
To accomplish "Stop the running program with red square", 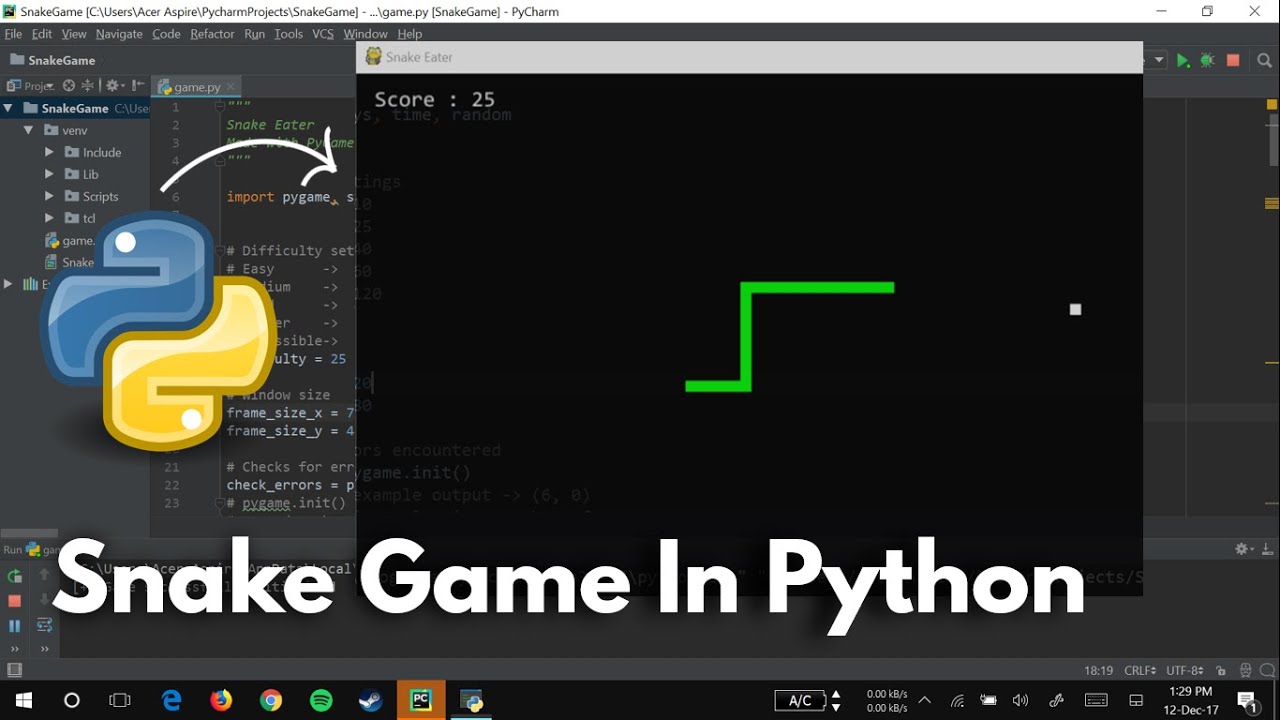I will (x=1233, y=61).
